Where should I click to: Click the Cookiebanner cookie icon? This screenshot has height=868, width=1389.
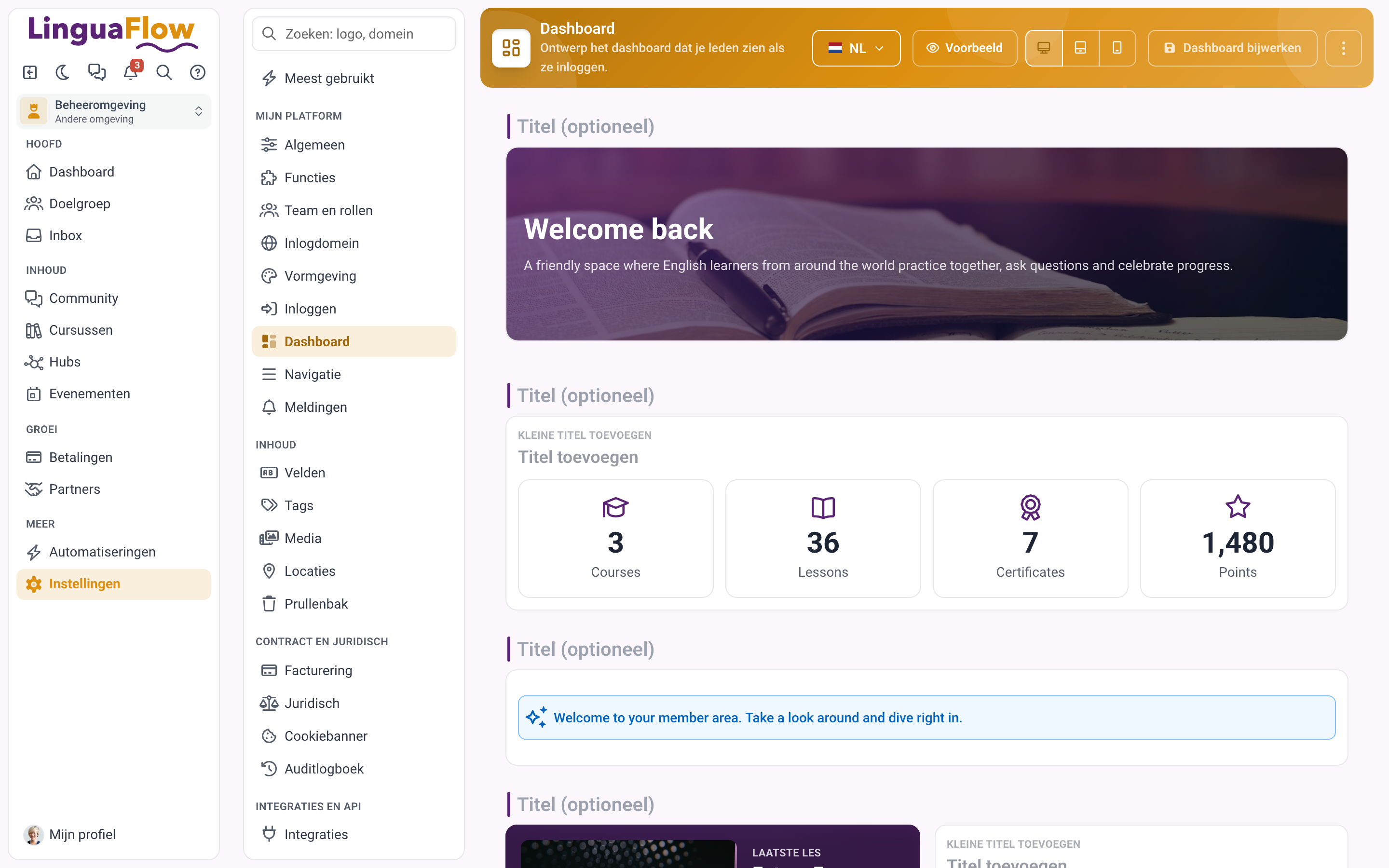tap(269, 736)
